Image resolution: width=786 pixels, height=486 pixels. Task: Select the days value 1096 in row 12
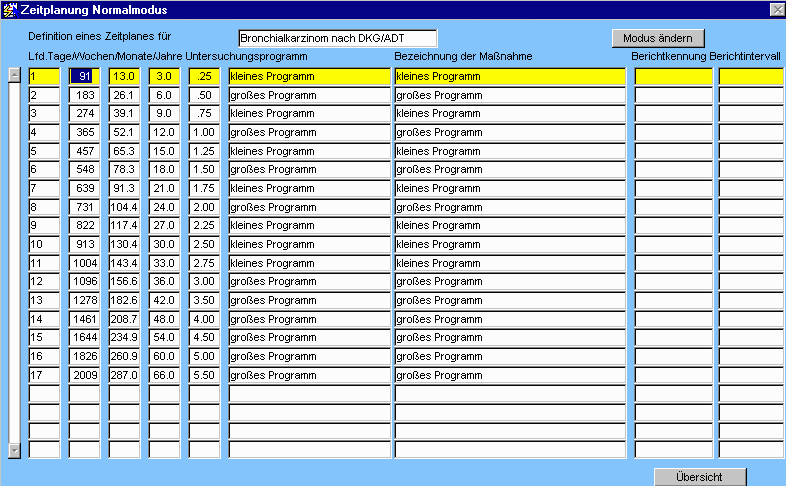click(x=84, y=282)
